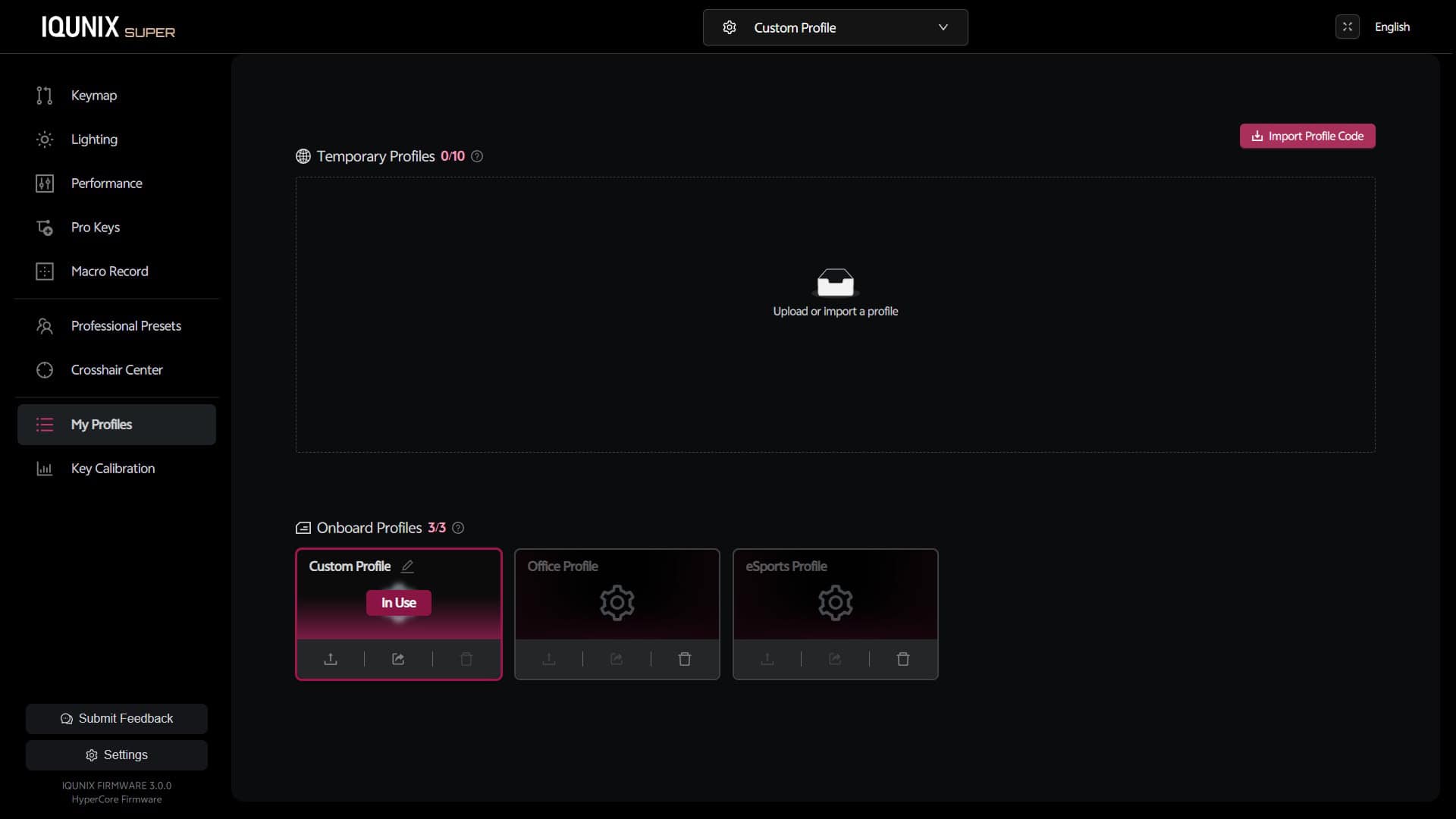Go to Lighting settings
Viewport: 1456px width, 819px height.
point(117,140)
